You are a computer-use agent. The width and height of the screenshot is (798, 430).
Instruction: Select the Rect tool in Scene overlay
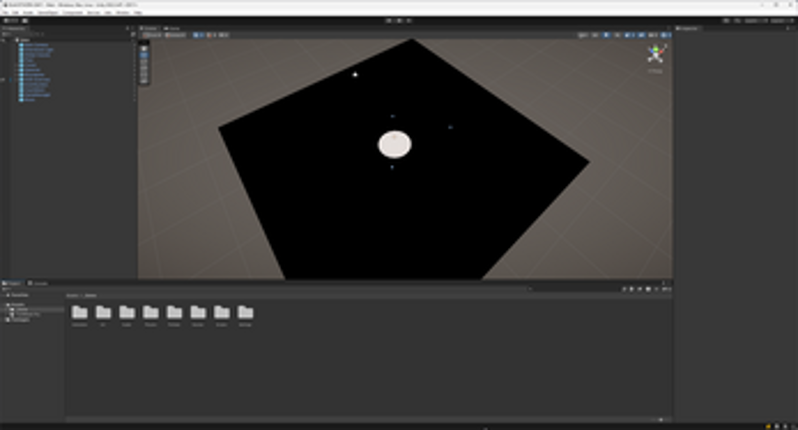click(144, 73)
